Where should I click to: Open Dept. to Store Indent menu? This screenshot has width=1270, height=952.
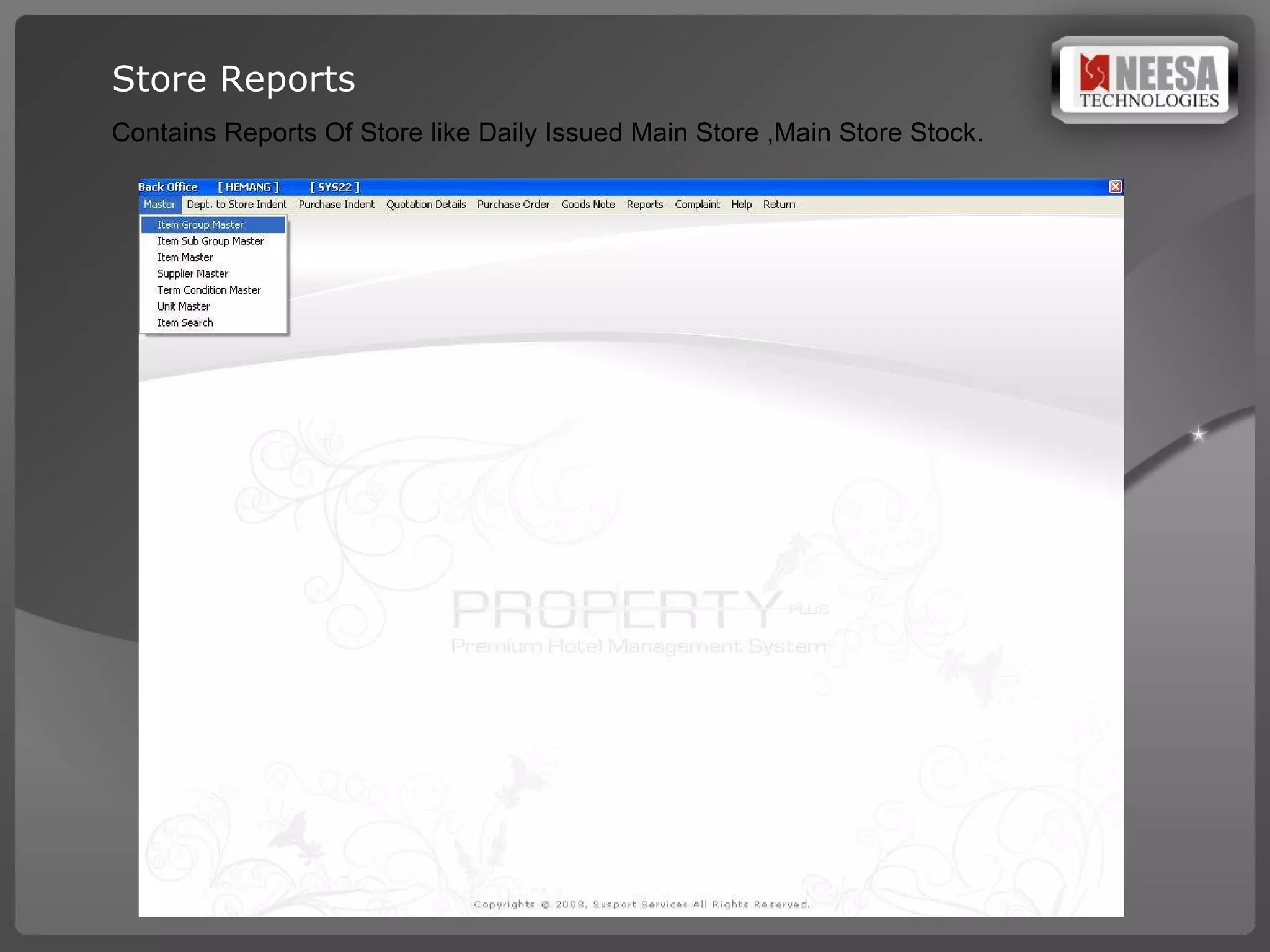pos(237,205)
